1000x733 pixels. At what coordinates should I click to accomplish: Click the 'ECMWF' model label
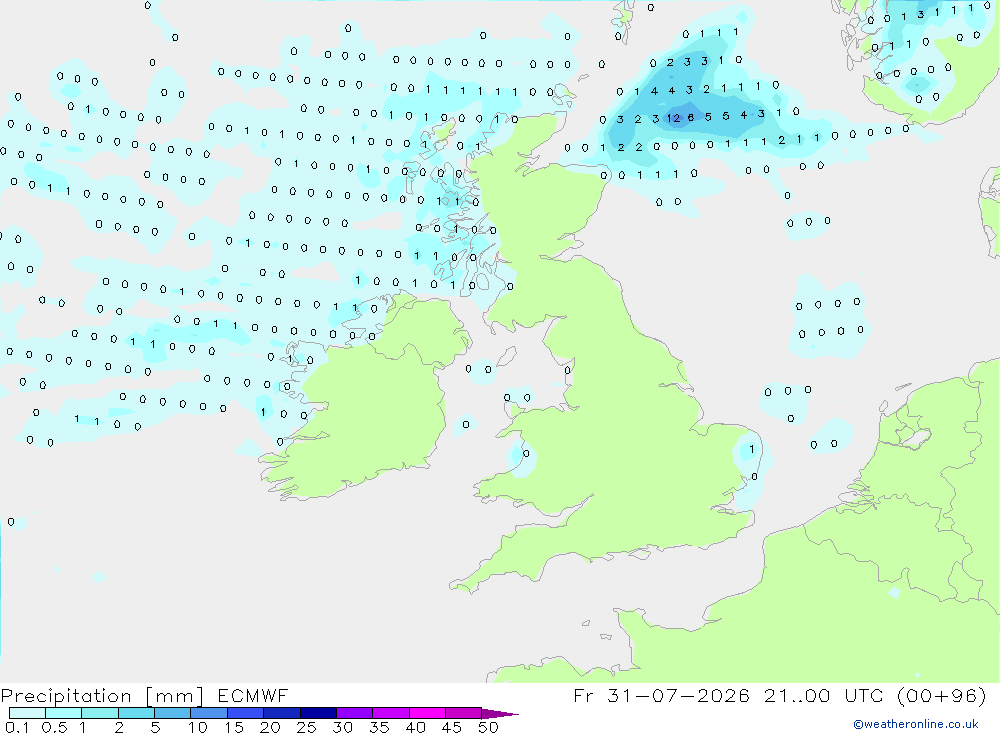(x=253, y=696)
